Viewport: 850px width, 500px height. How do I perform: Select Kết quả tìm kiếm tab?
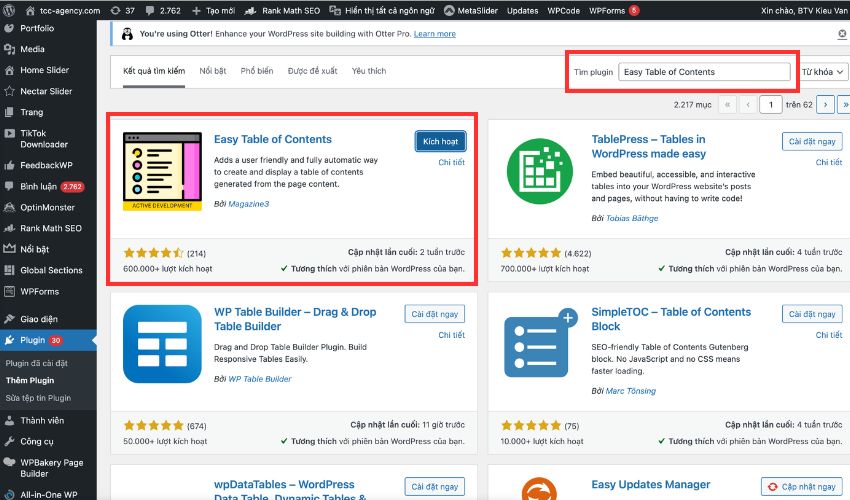(x=154, y=71)
